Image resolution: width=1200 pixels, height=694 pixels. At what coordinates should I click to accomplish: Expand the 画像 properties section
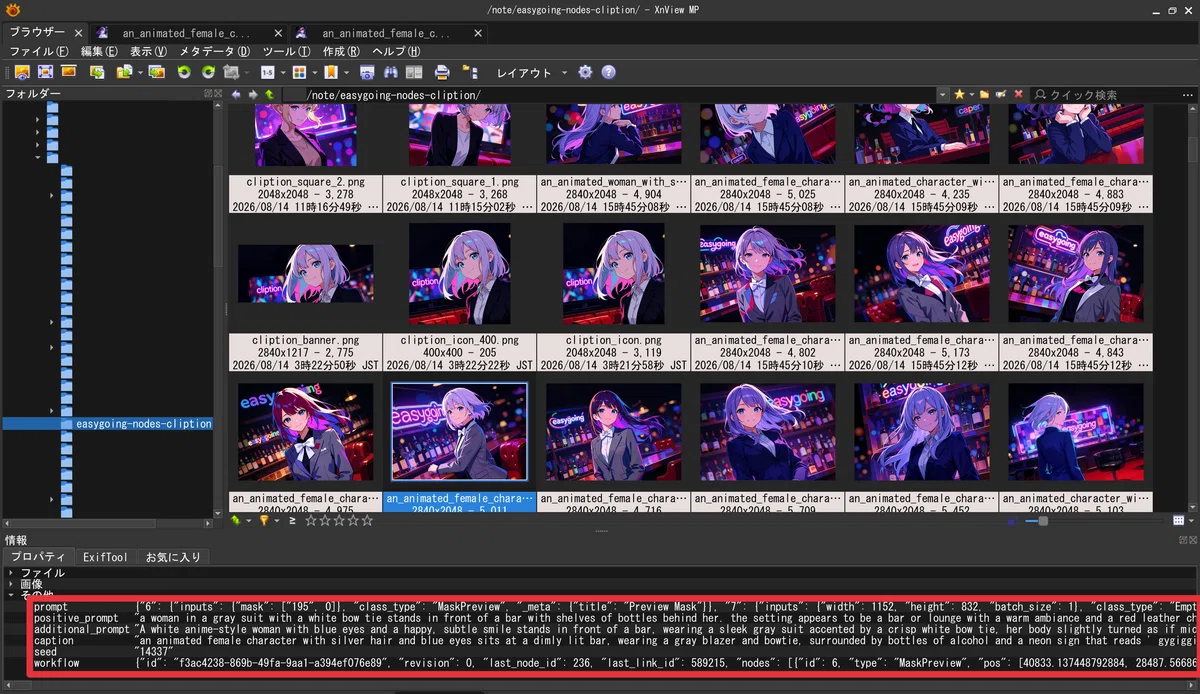(10, 584)
